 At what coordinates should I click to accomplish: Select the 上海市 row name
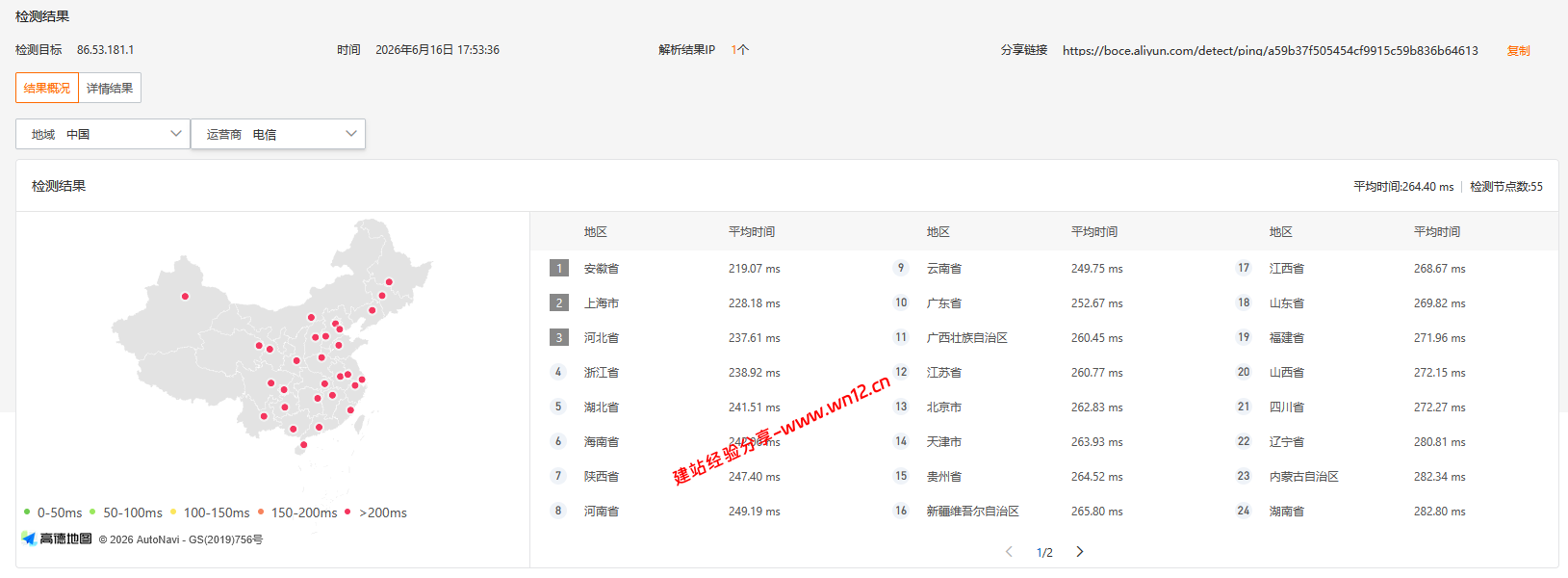coord(602,303)
